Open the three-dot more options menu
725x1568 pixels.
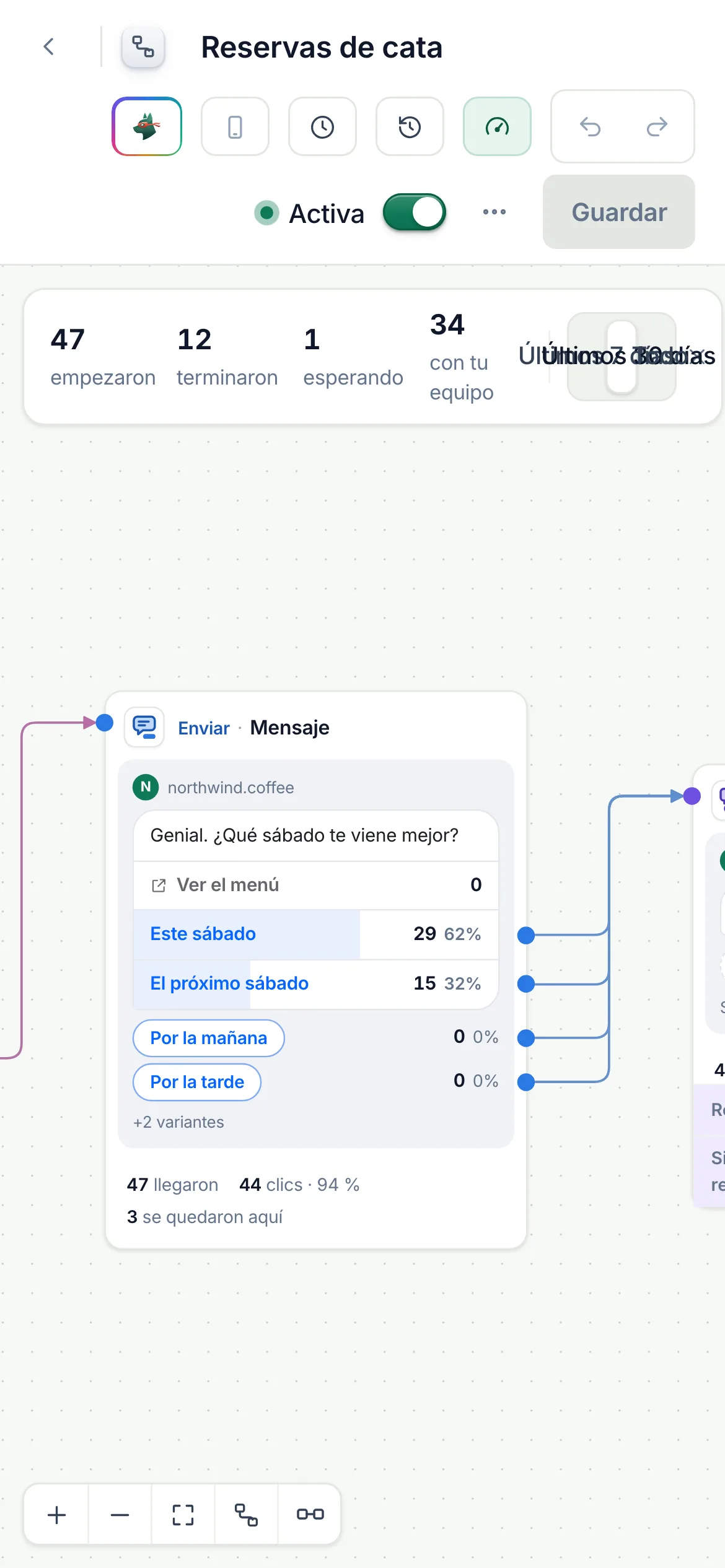(x=494, y=212)
